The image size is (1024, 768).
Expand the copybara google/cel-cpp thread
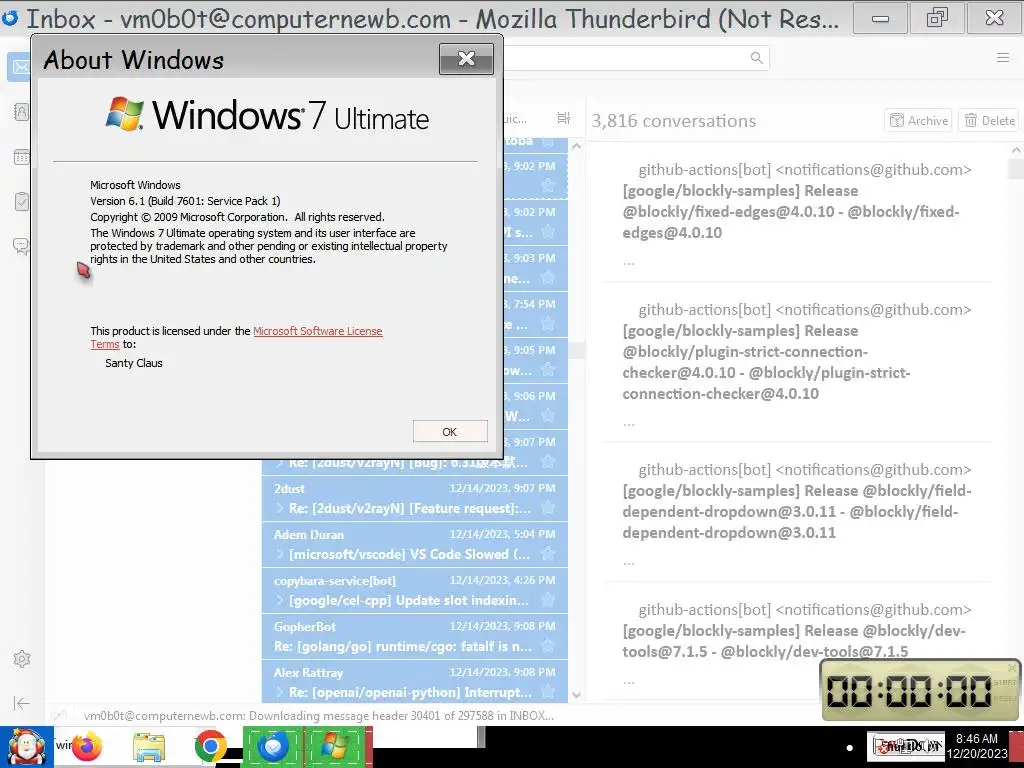(280, 600)
